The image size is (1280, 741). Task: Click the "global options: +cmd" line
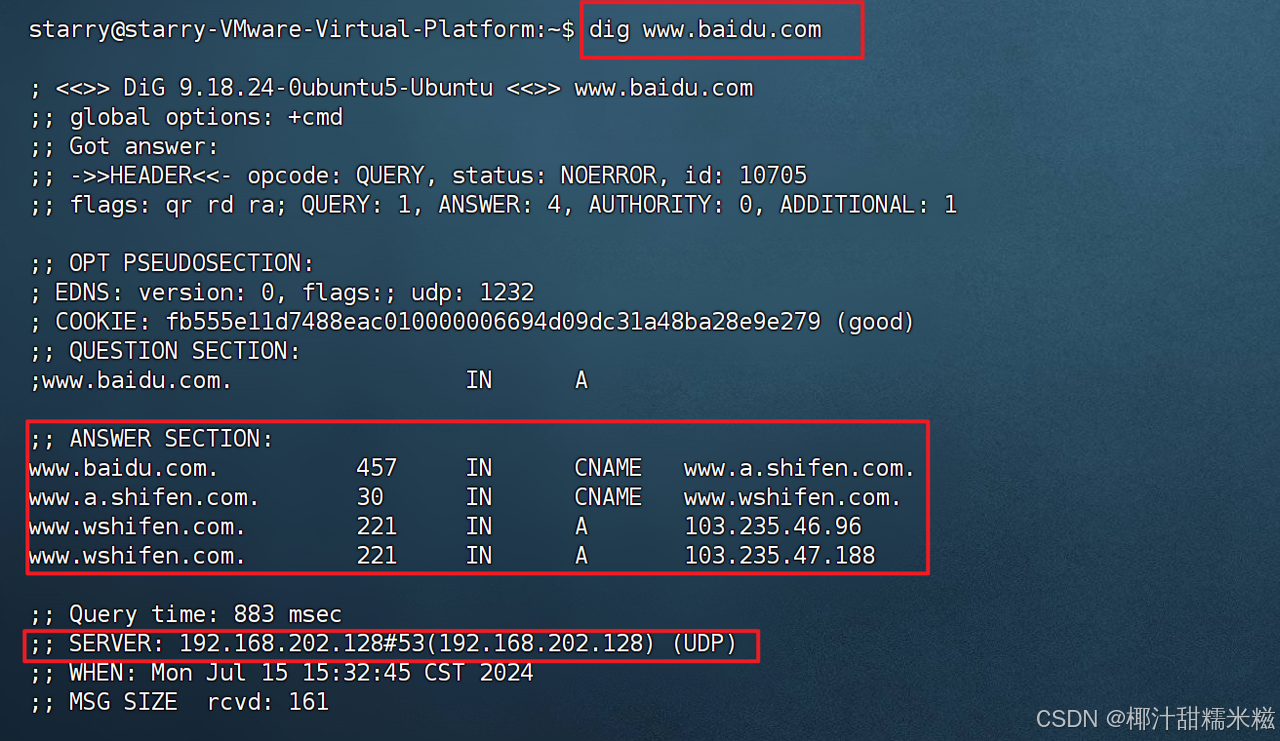[x=186, y=118]
